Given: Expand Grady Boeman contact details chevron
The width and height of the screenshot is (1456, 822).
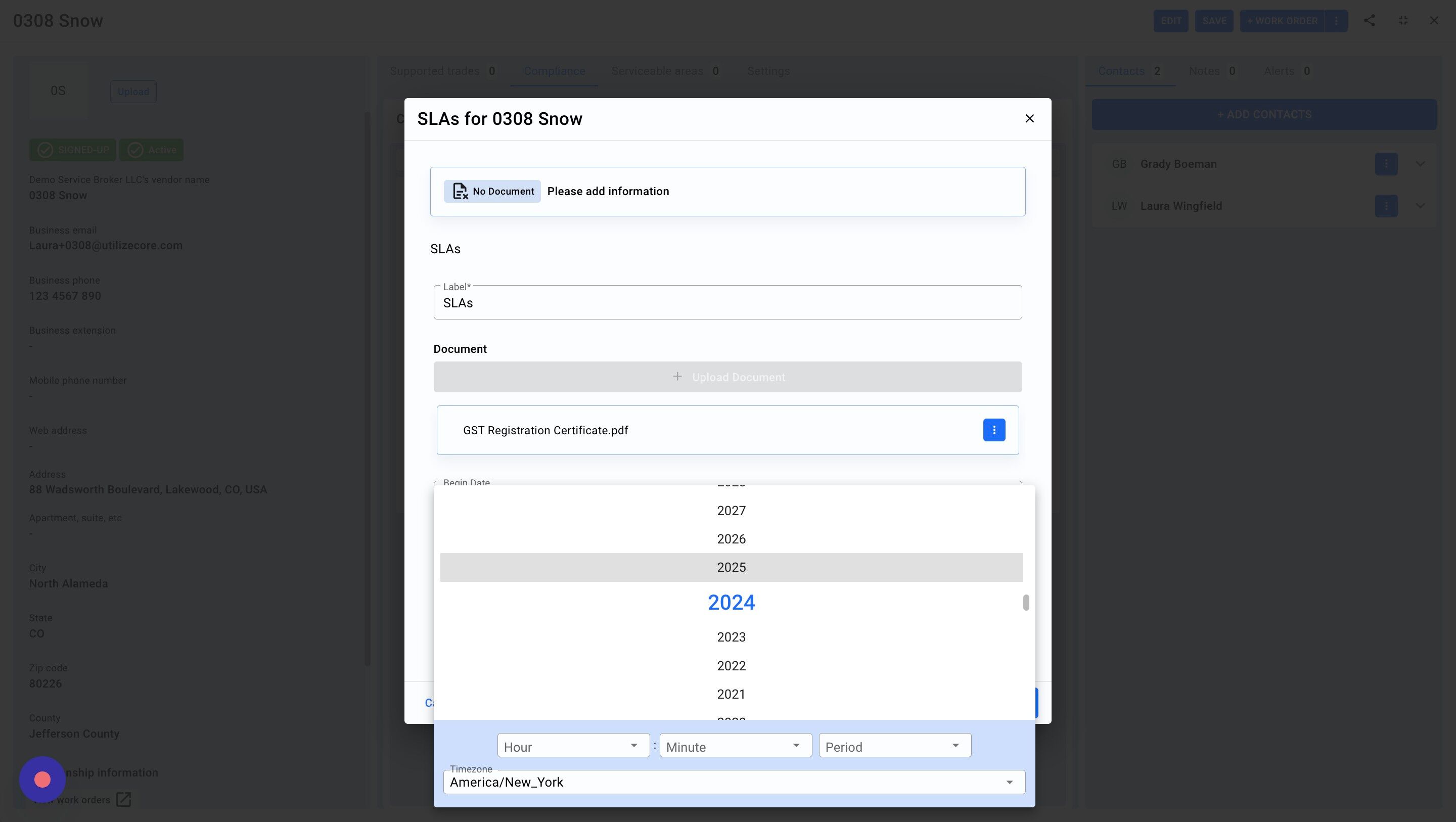Looking at the screenshot, I should point(1420,164).
